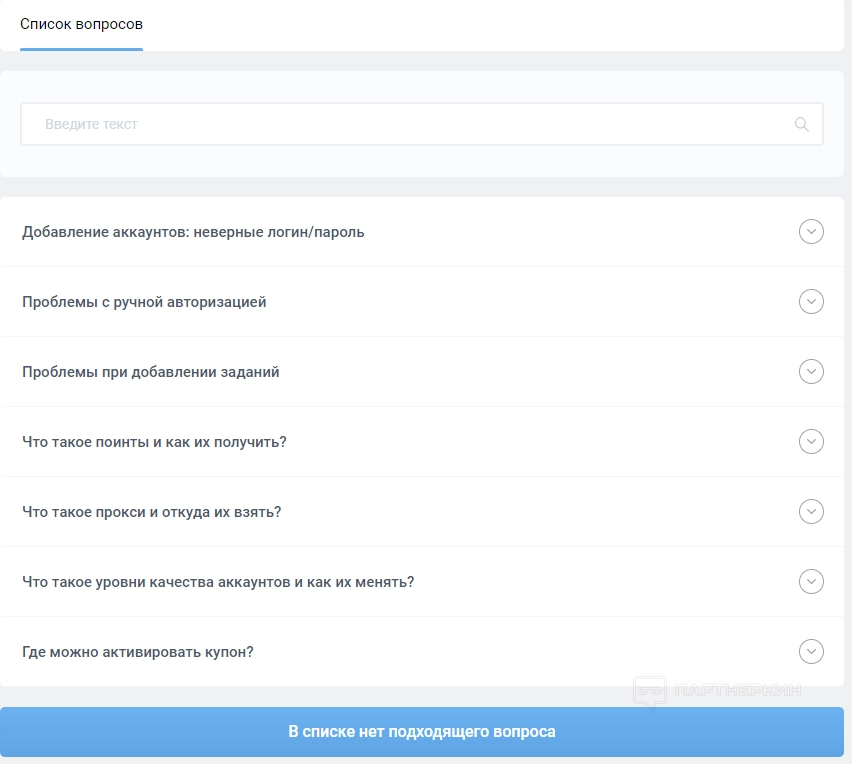Expand chevron for Что такое прокси question
The height and width of the screenshot is (764, 852).
click(x=811, y=511)
